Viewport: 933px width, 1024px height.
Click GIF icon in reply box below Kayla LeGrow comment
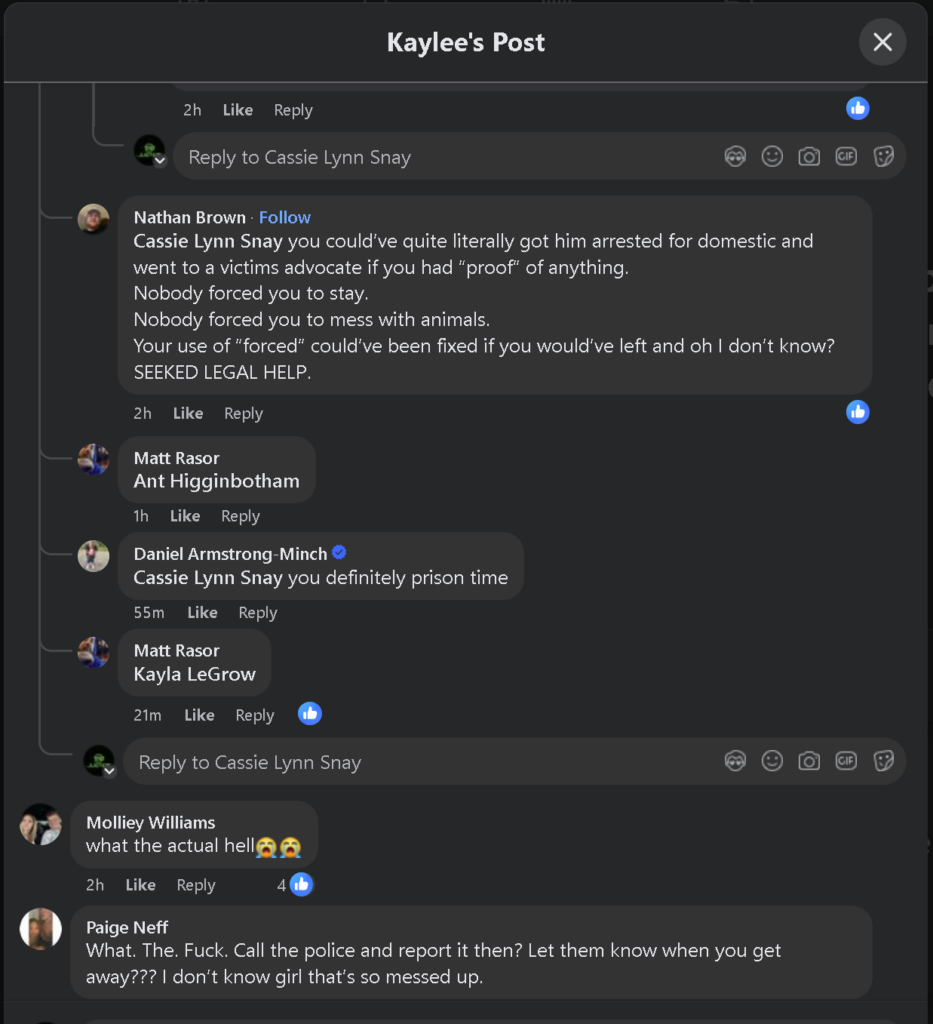pos(846,761)
